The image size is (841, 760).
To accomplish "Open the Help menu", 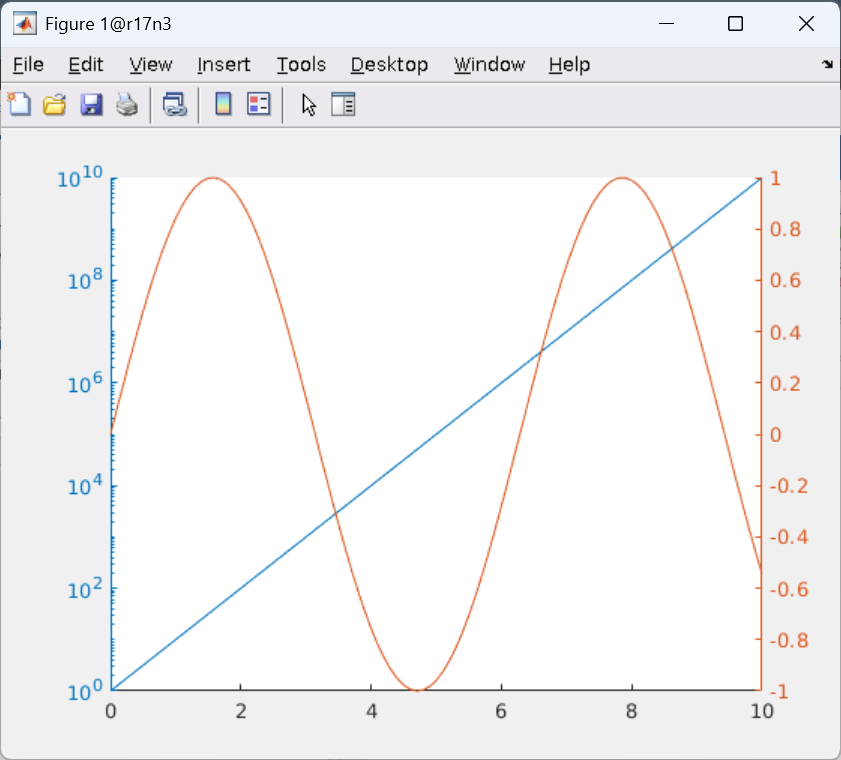I will click(569, 64).
